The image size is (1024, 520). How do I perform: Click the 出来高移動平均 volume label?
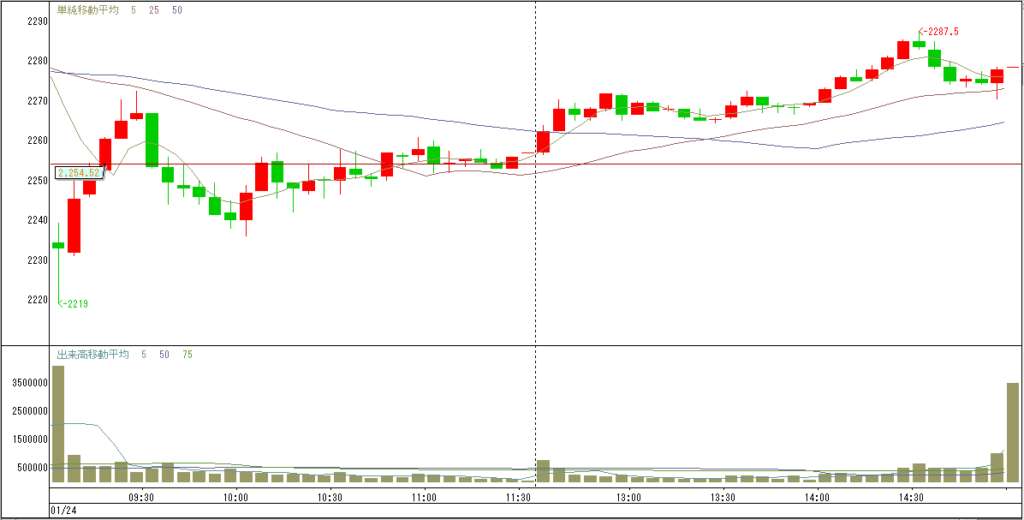(x=93, y=355)
